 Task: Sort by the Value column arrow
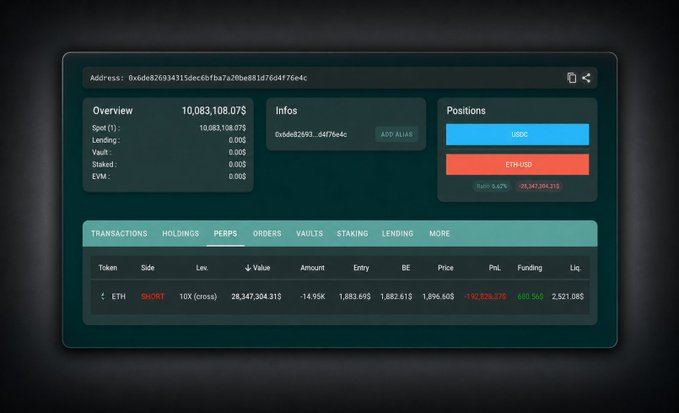(248, 268)
